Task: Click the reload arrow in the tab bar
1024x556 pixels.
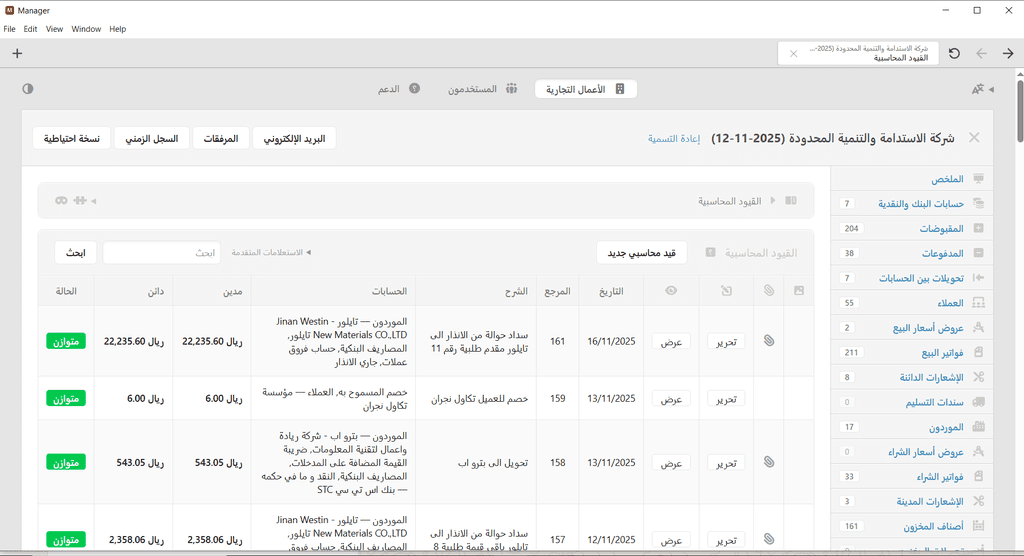Action: pos(954,53)
